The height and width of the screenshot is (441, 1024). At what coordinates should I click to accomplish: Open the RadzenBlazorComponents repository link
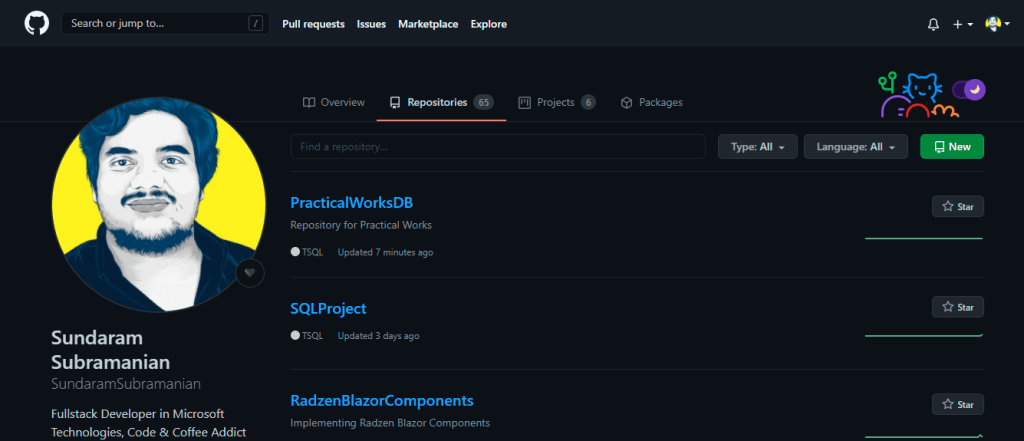click(381, 401)
